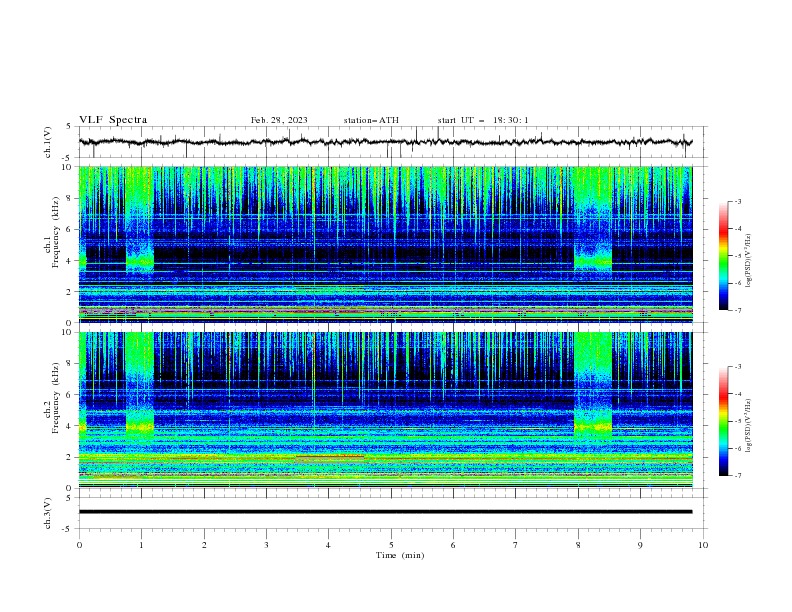Screen dimensions: 792x612
Task: Select the date text "Feb. 28, 2023"
Action: (279, 120)
